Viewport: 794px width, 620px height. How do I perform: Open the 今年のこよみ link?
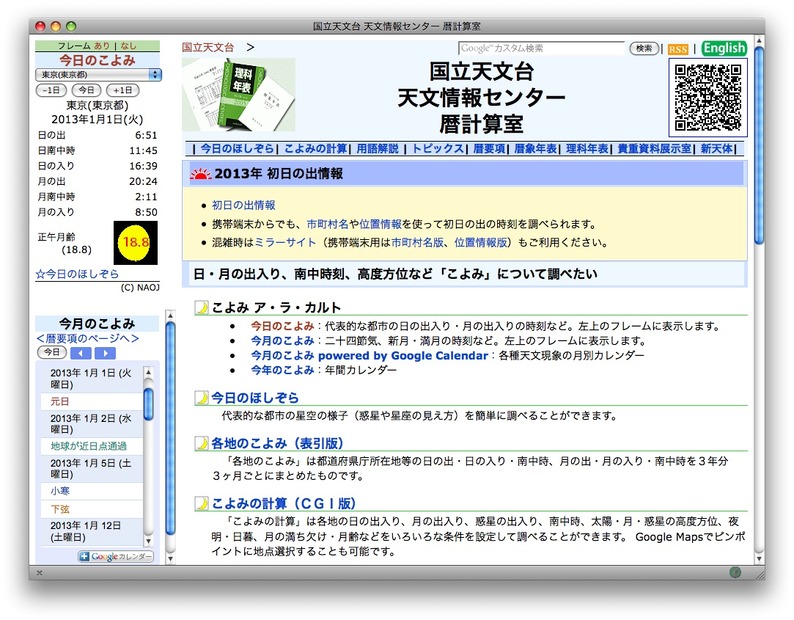point(283,370)
